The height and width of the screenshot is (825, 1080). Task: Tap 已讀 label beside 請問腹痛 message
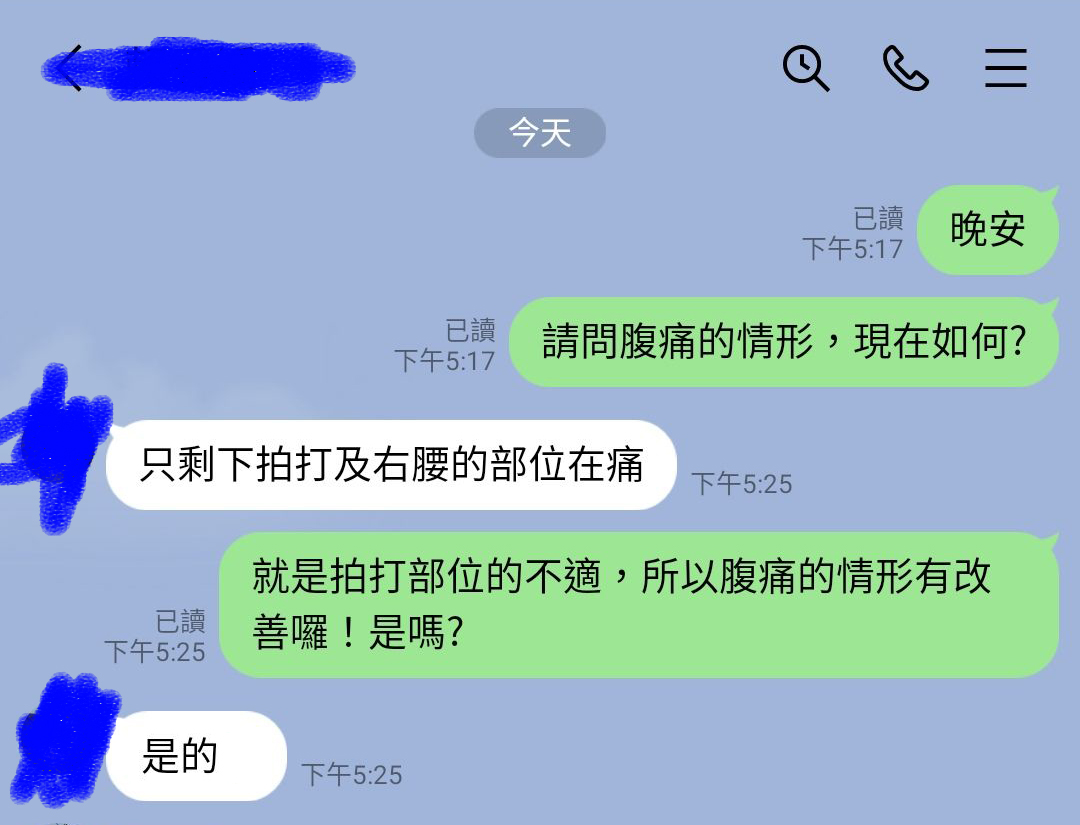(x=470, y=331)
